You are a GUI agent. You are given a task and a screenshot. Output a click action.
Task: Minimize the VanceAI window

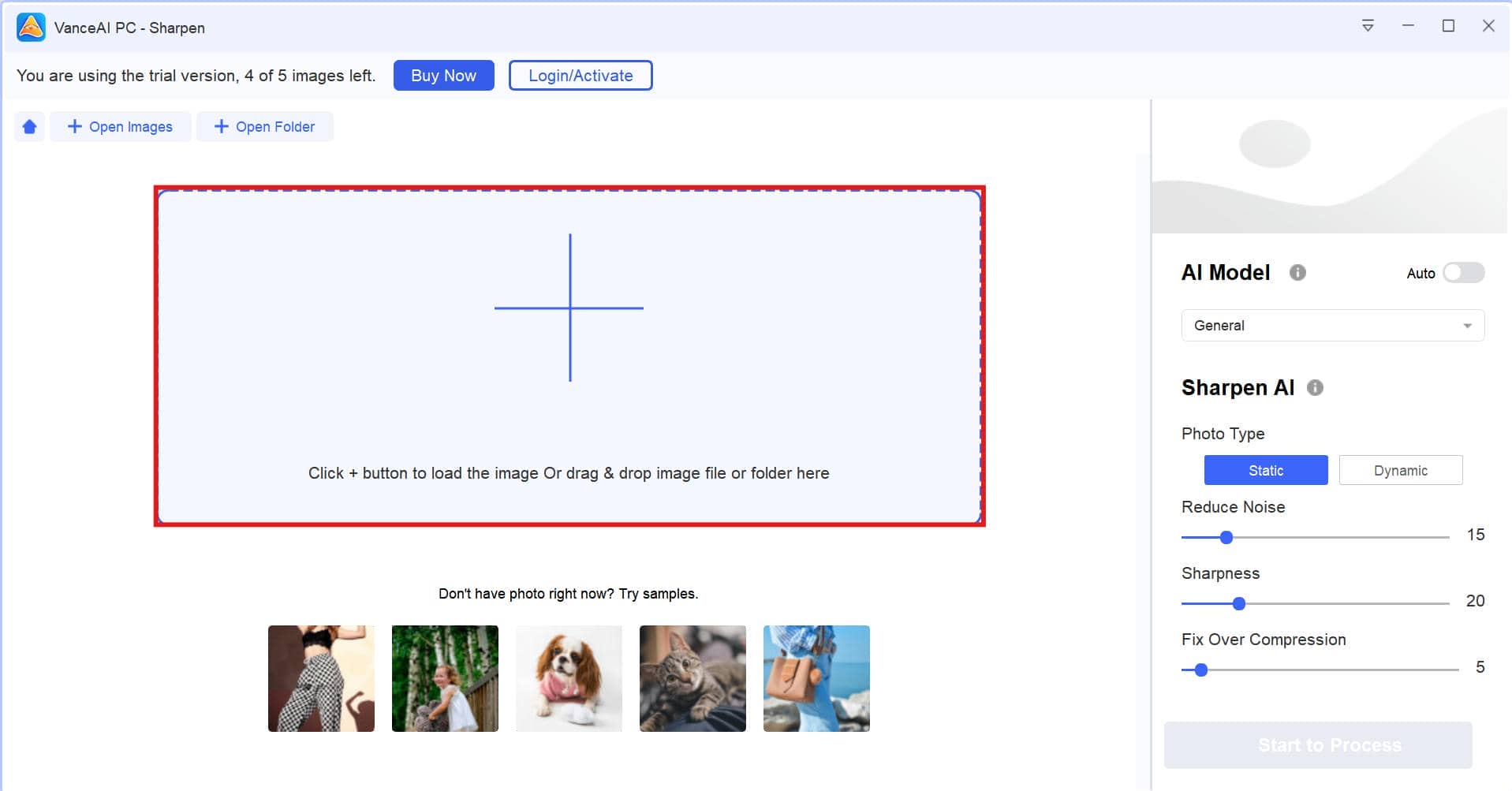[x=1408, y=26]
